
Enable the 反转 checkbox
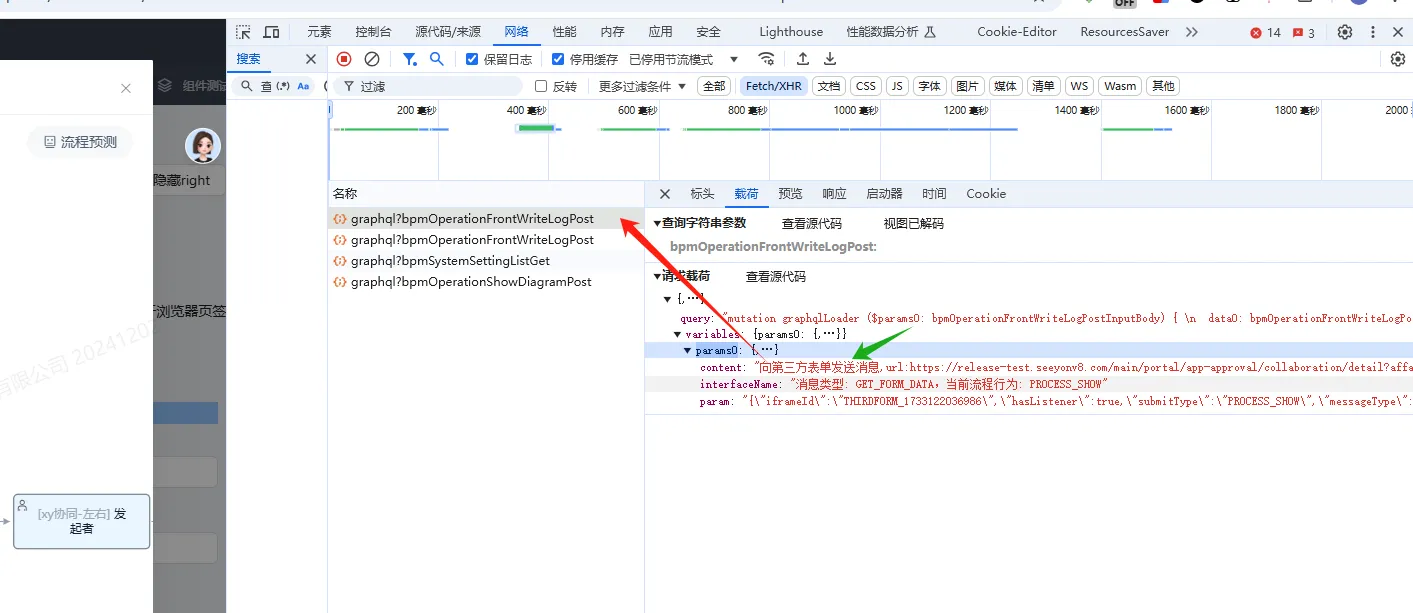pyautogui.click(x=541, y=86)
